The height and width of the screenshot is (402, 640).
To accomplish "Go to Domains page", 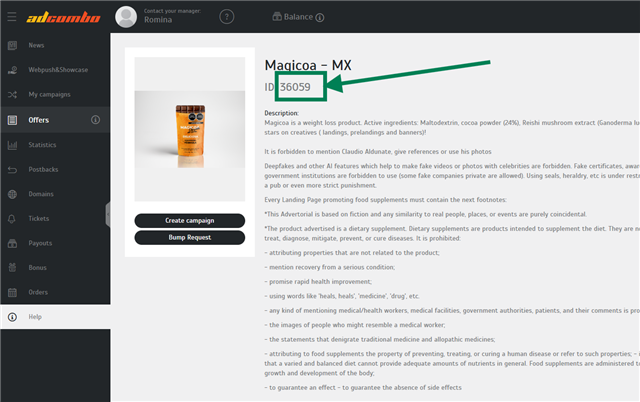I will [55, 194].
